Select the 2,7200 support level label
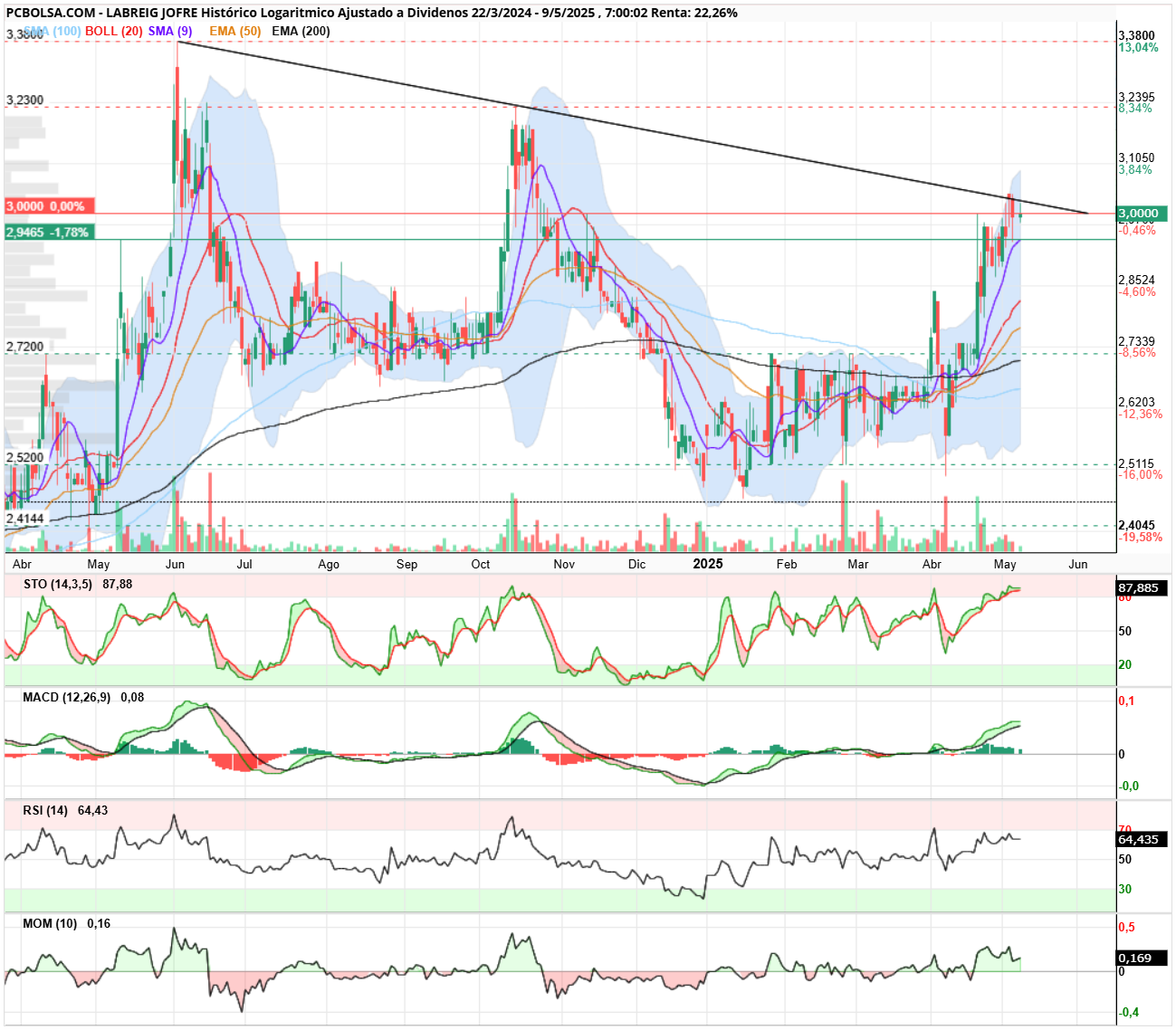Screen dimensions: 1176x1030 click(x=25, y=347)
